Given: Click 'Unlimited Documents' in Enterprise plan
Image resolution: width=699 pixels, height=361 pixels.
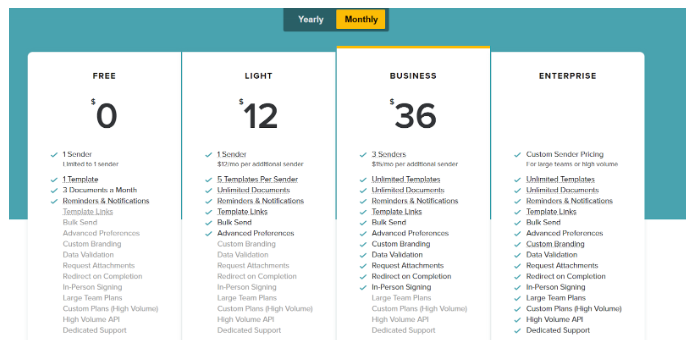Looking at the screenshot, I should tap(563, 190).
